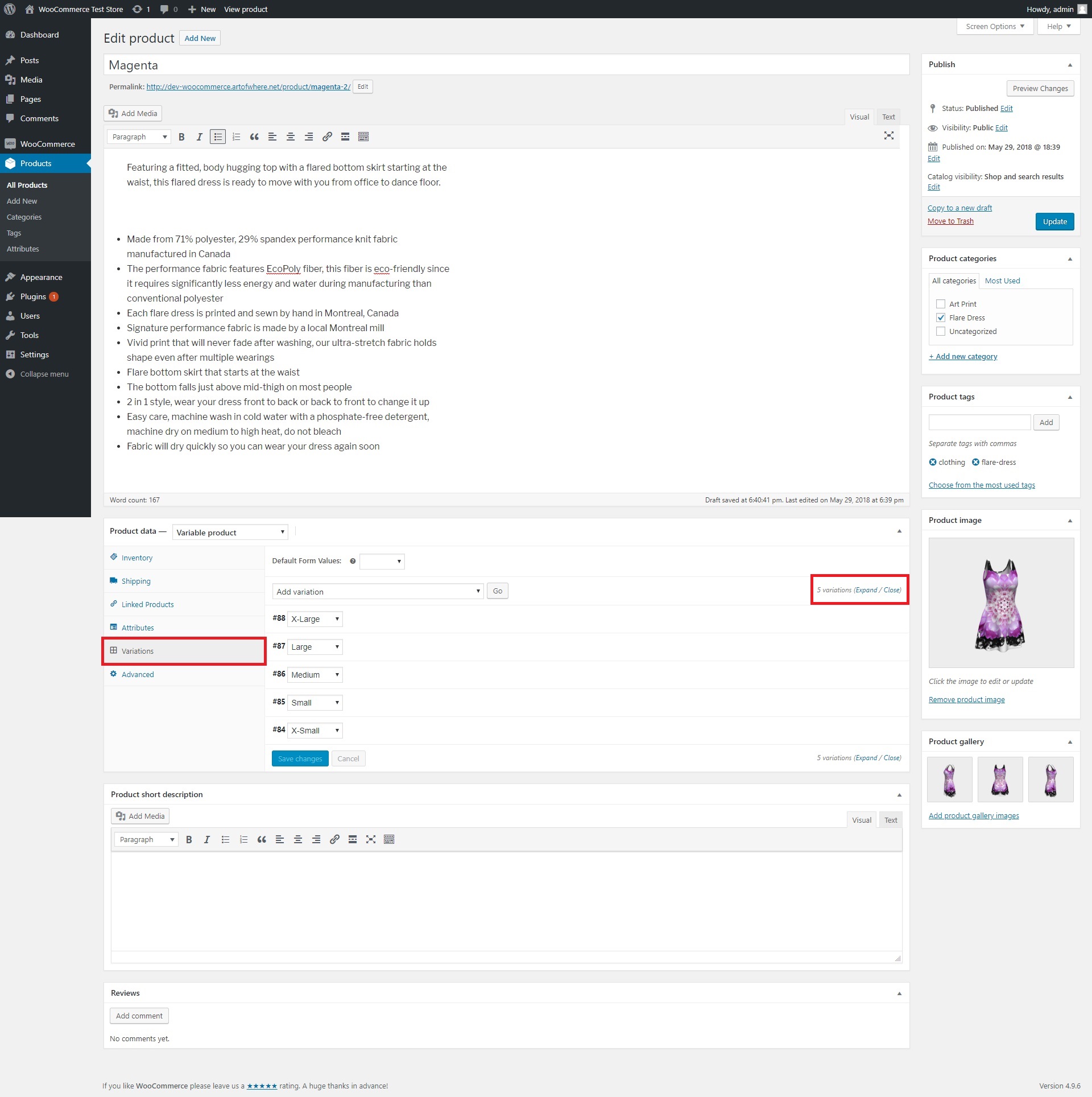Align text right in main editor
Viewport: 1092px width, 1097px height.
pos(309,137)
